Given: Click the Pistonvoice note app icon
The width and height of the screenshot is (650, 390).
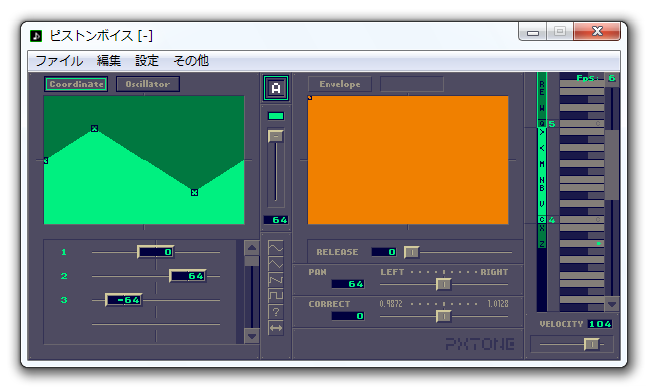Looking at the screenshot, I should [36, 36].
